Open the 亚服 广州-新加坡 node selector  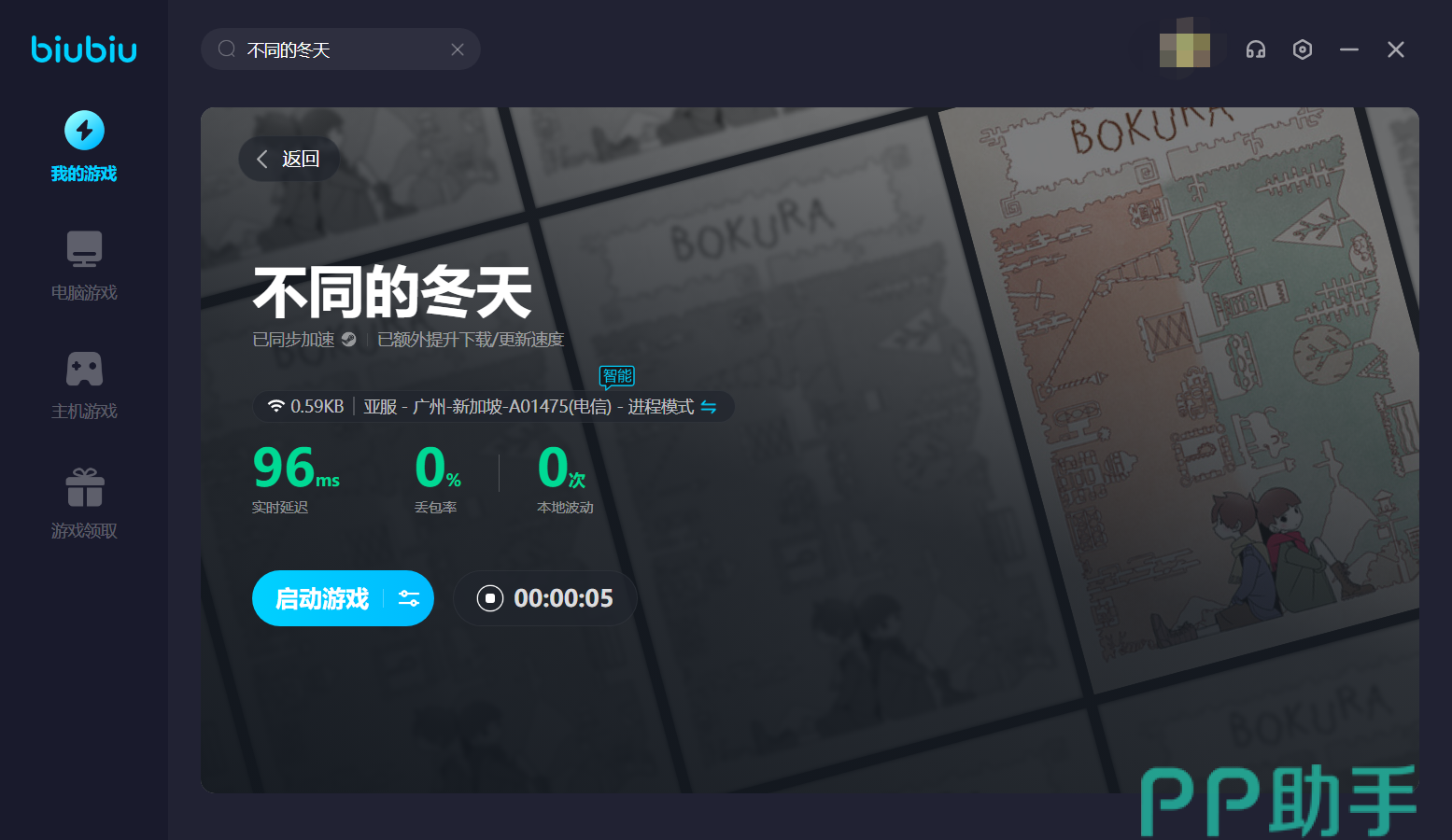coord(528,407)
